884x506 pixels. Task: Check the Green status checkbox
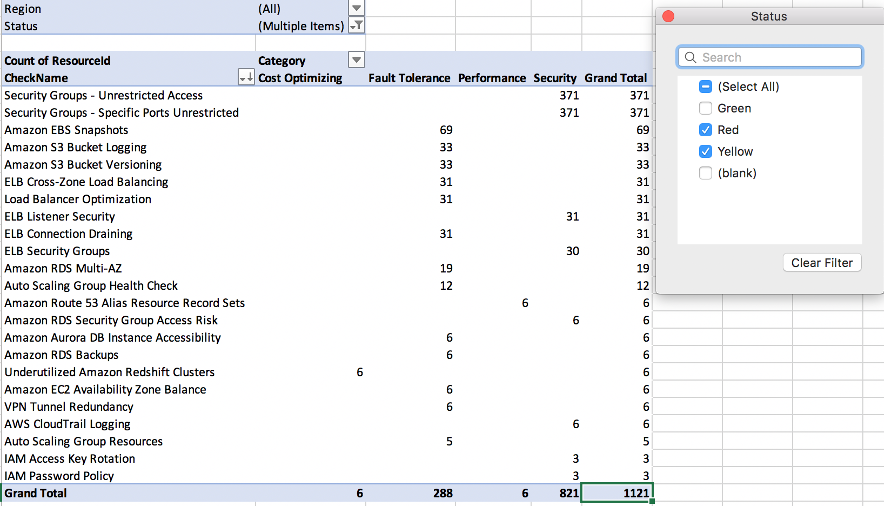click(x=705, y=108)
